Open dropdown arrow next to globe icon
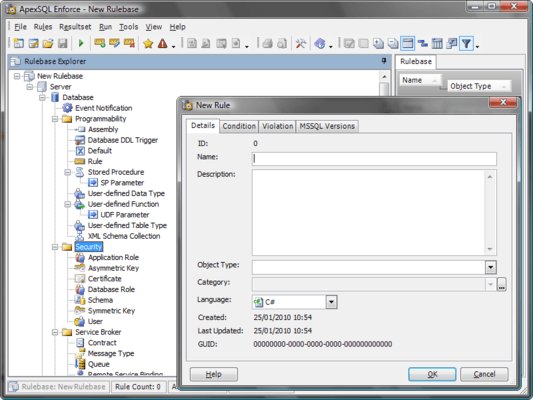533x400 pixels. (330, 47)
